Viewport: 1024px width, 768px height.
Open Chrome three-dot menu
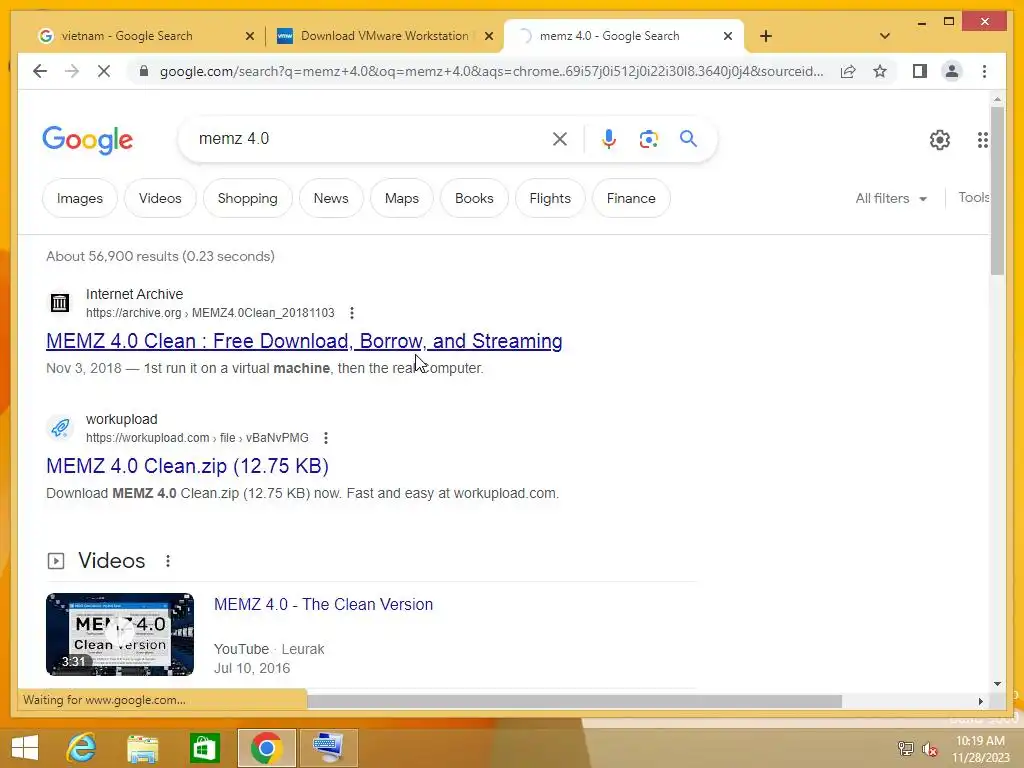984,71
